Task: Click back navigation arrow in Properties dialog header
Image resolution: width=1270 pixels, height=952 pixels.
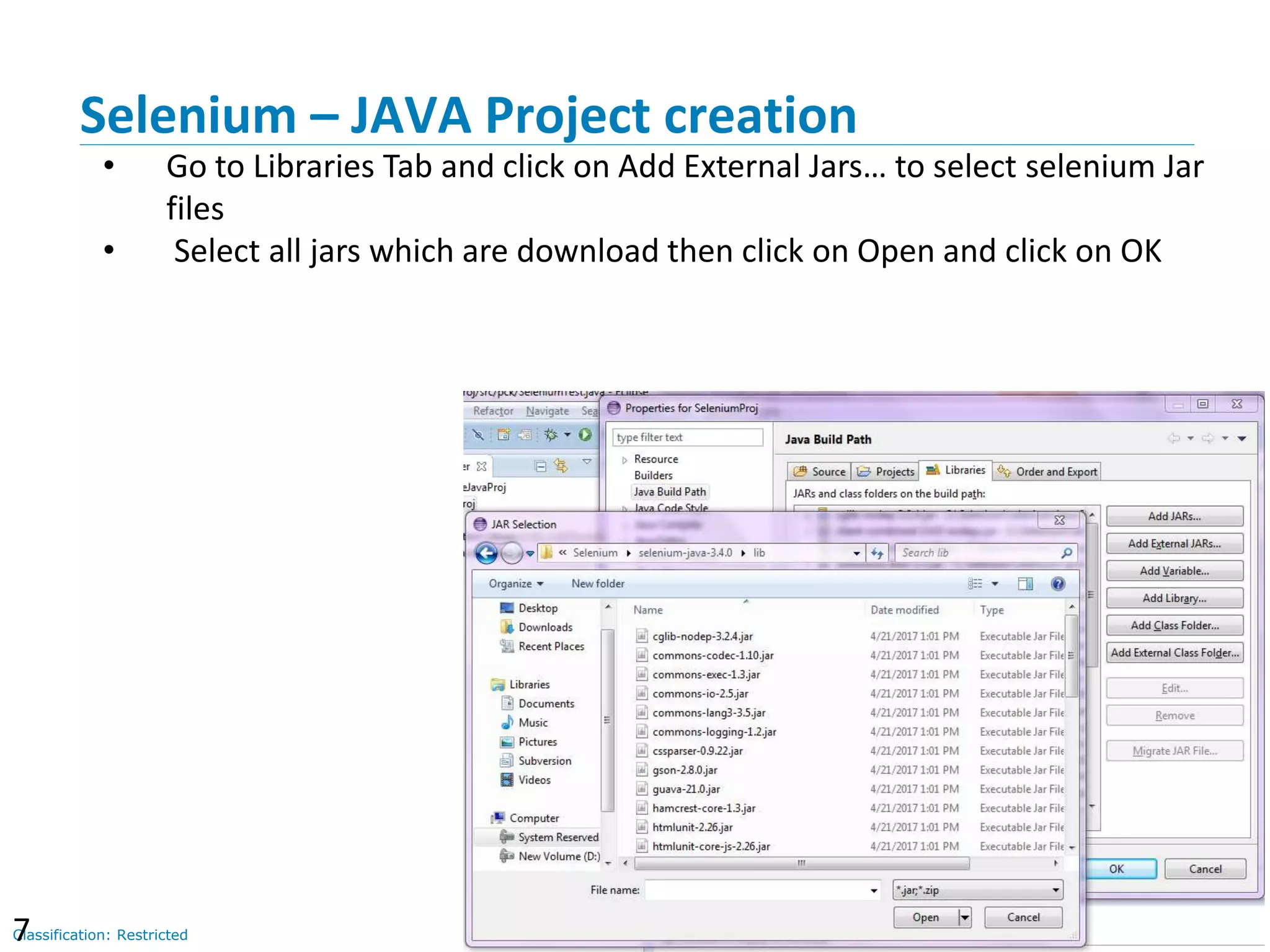Action: pyautogui.click(x=1174, y=438)
